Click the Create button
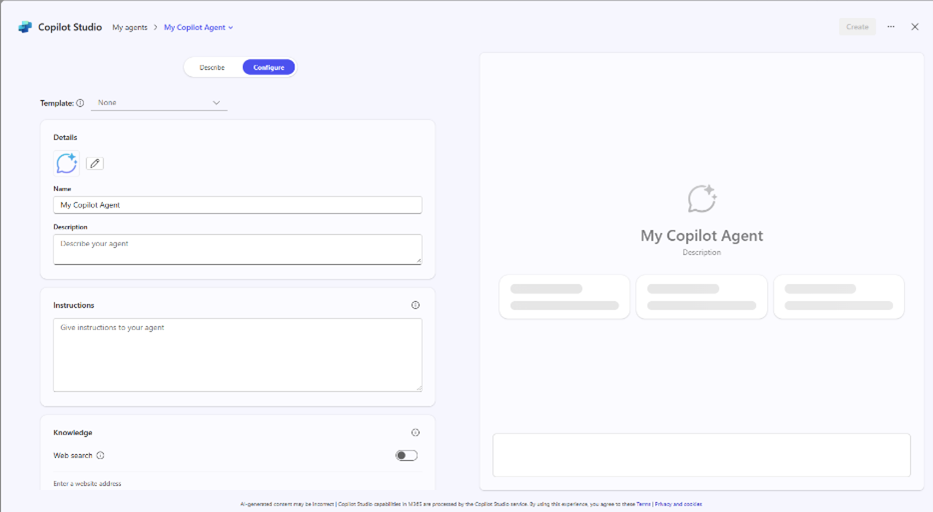933x512 pixels. click(857, 27)
